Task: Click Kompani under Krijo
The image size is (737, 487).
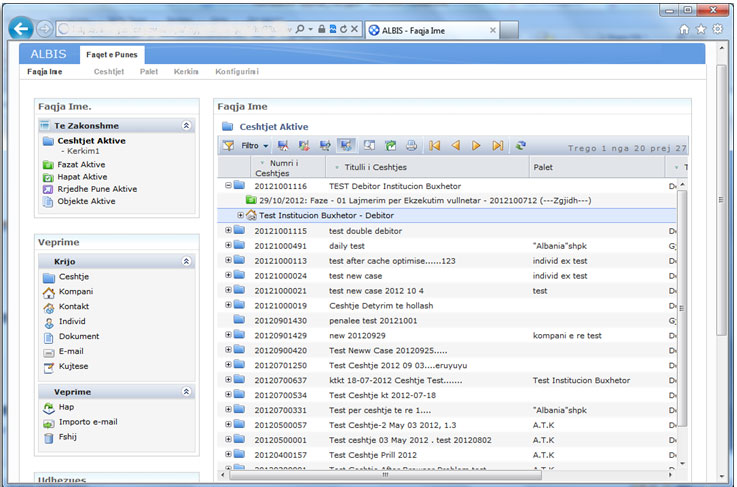Action: [x=76, y=292]
